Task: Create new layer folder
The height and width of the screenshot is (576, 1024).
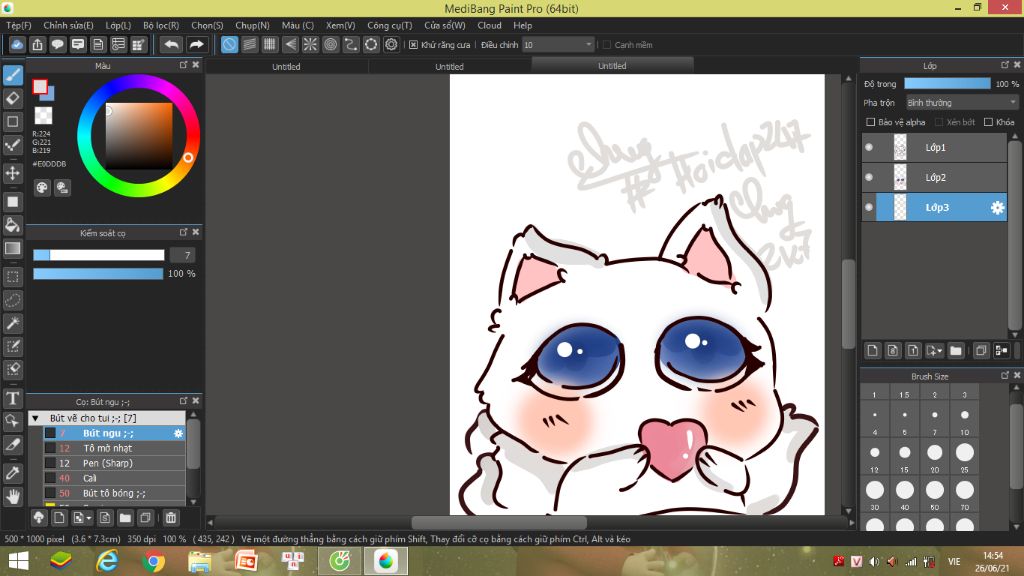Action: (956, 351)
